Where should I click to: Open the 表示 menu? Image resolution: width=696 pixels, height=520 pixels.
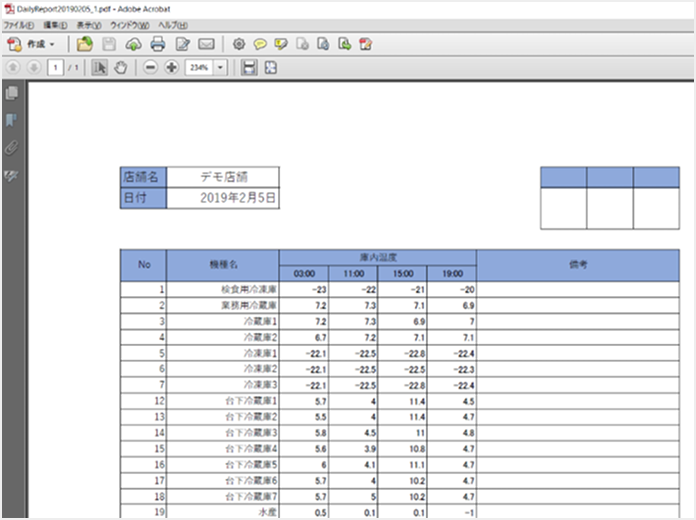tap(89, 25)
